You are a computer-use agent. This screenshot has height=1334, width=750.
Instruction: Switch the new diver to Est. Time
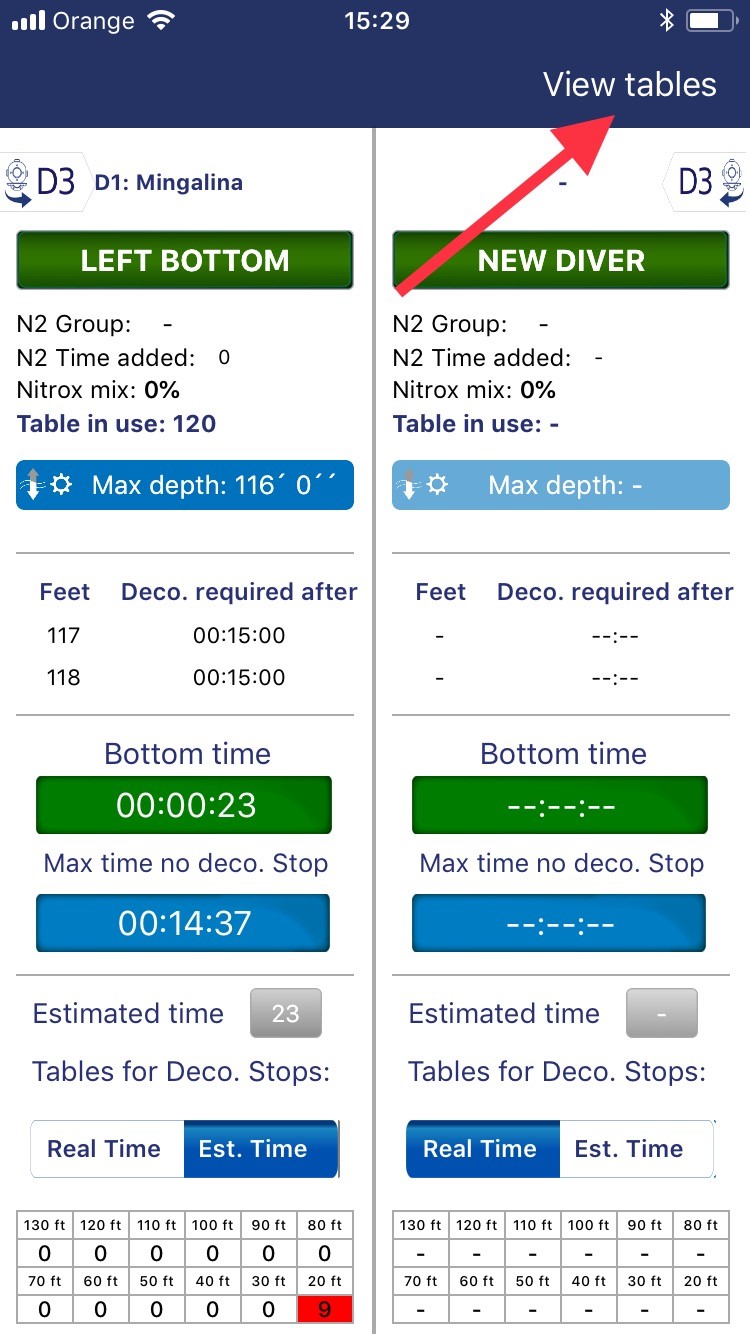pyautogui.click(x=635, y=1148)
